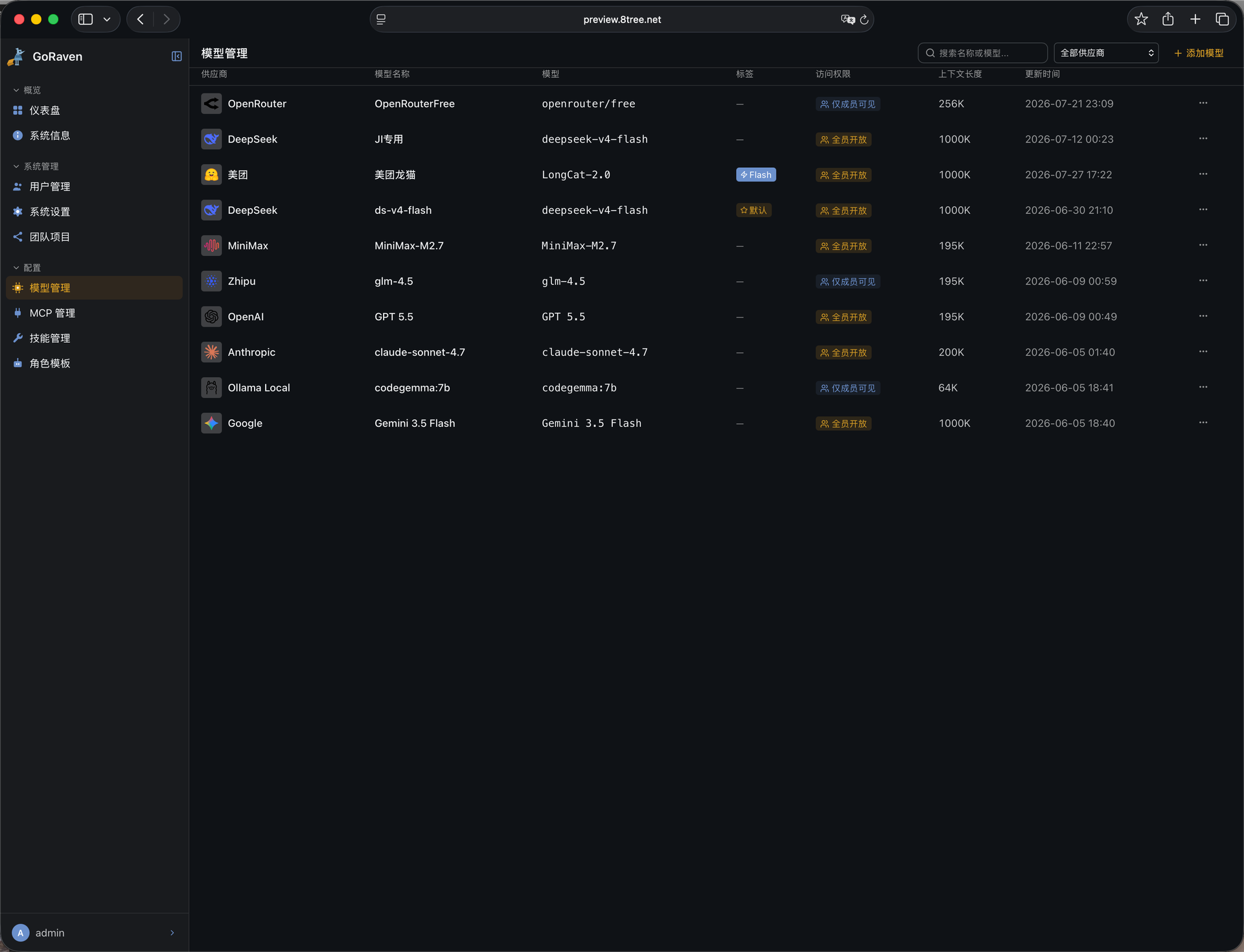The width and height of the screenshot is (1244, 952).
Task: Open 系统信息 in the sidebar
Action: tap(95, 136)
